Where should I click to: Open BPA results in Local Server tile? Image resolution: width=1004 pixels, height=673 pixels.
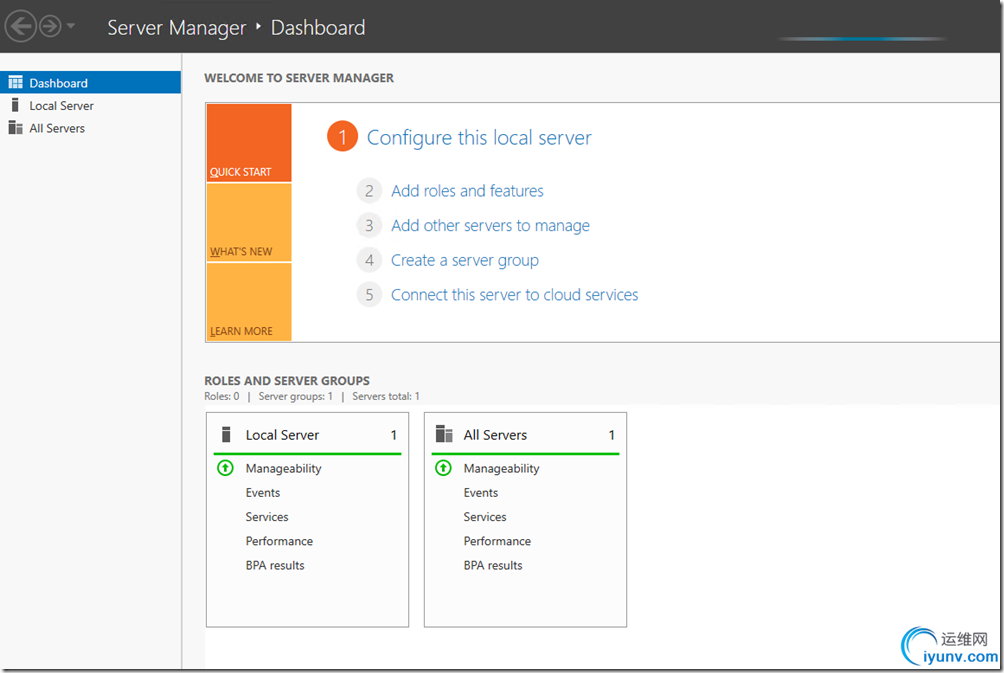coord(275,565)
